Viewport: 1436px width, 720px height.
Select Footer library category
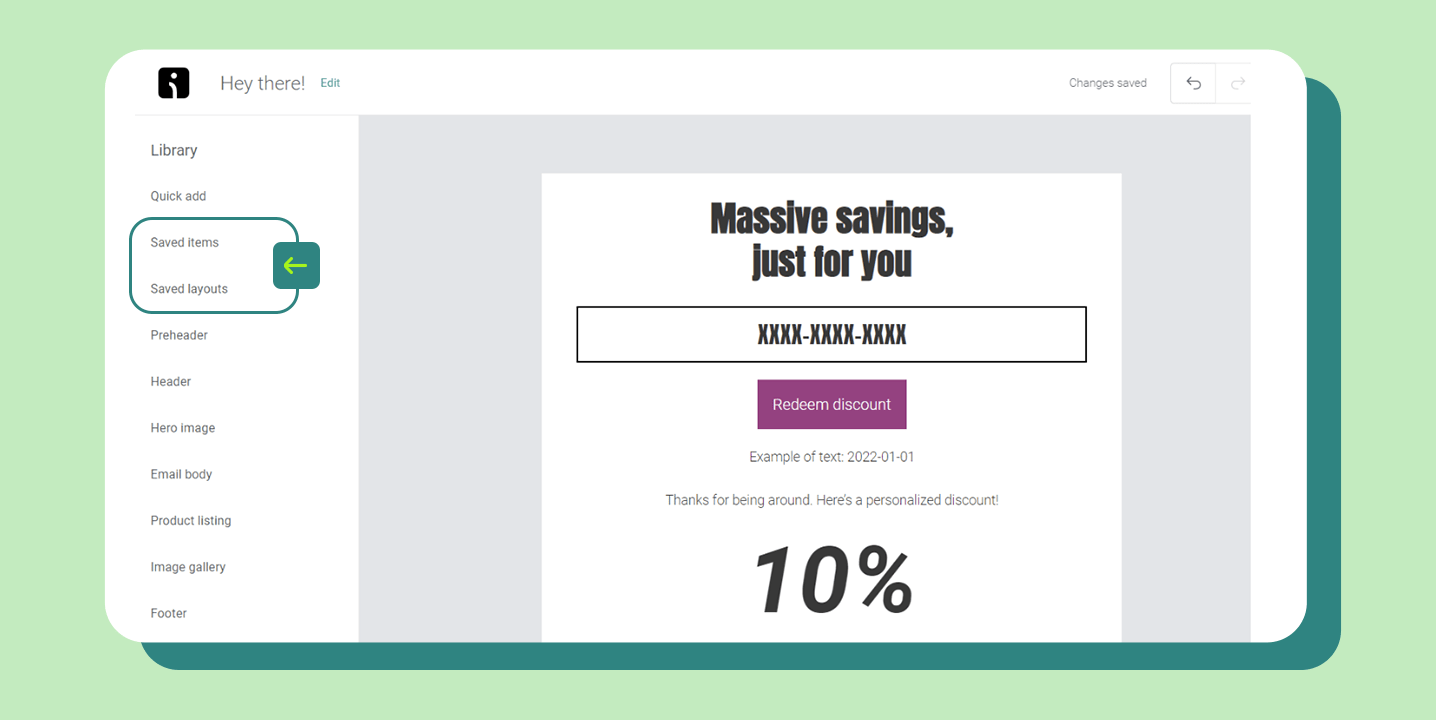coord(169,613)
